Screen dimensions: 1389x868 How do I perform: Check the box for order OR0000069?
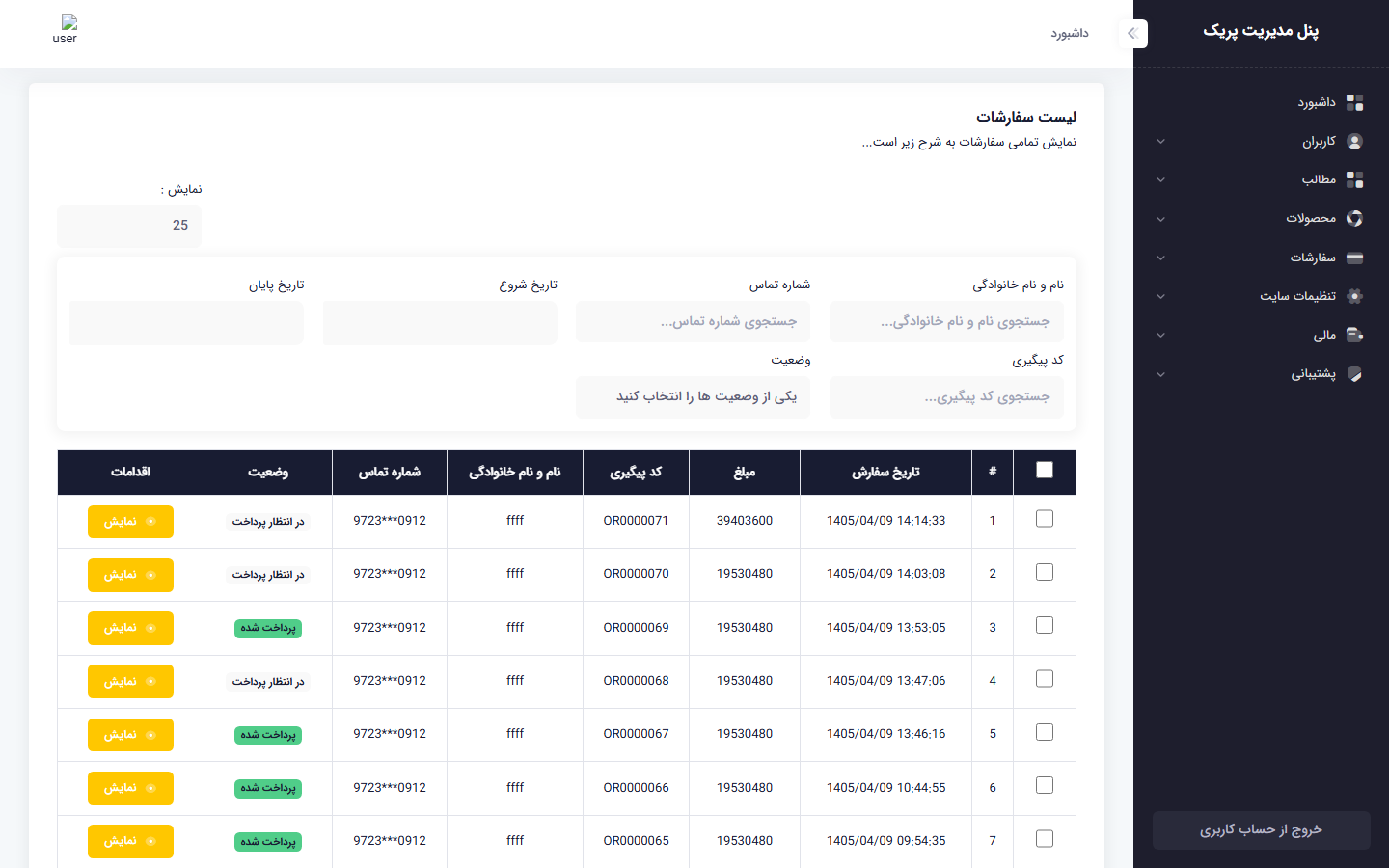point(1044,625)
